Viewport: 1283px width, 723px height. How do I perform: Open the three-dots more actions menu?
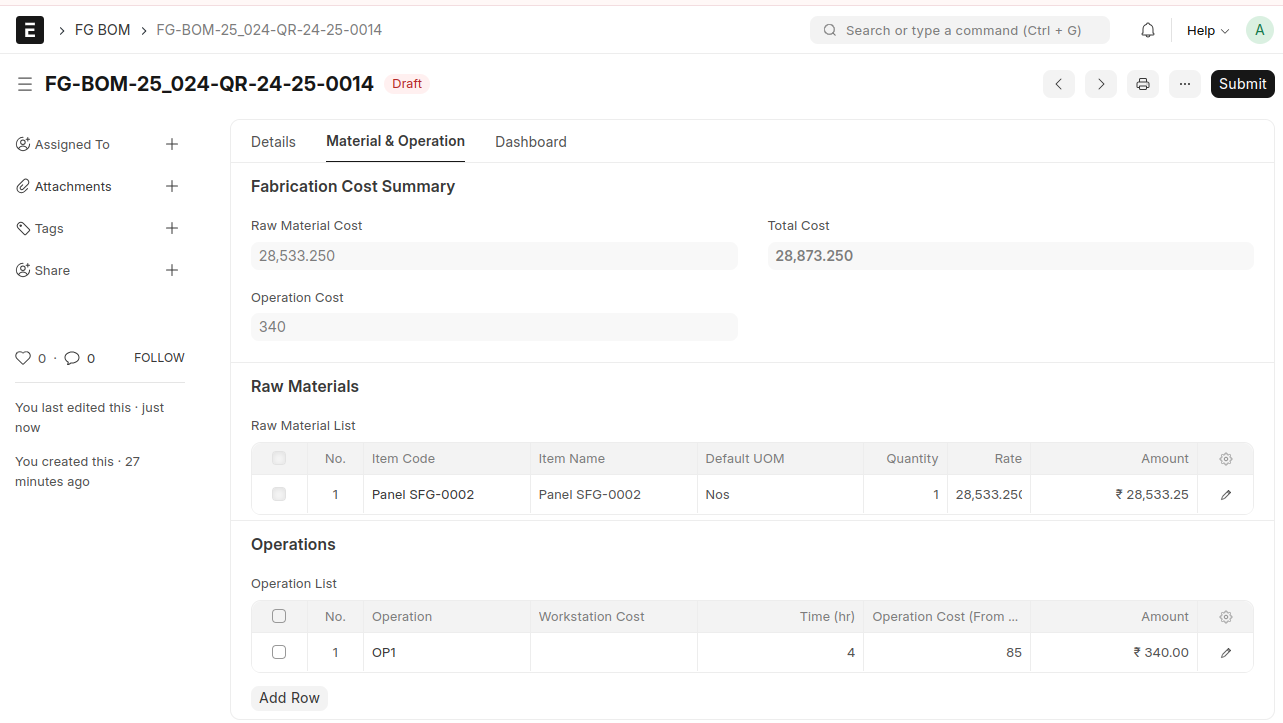(x=1184, y=84)
